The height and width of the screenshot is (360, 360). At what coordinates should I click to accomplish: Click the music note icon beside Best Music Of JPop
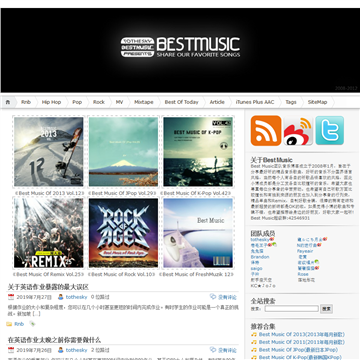tap(254, 350)
